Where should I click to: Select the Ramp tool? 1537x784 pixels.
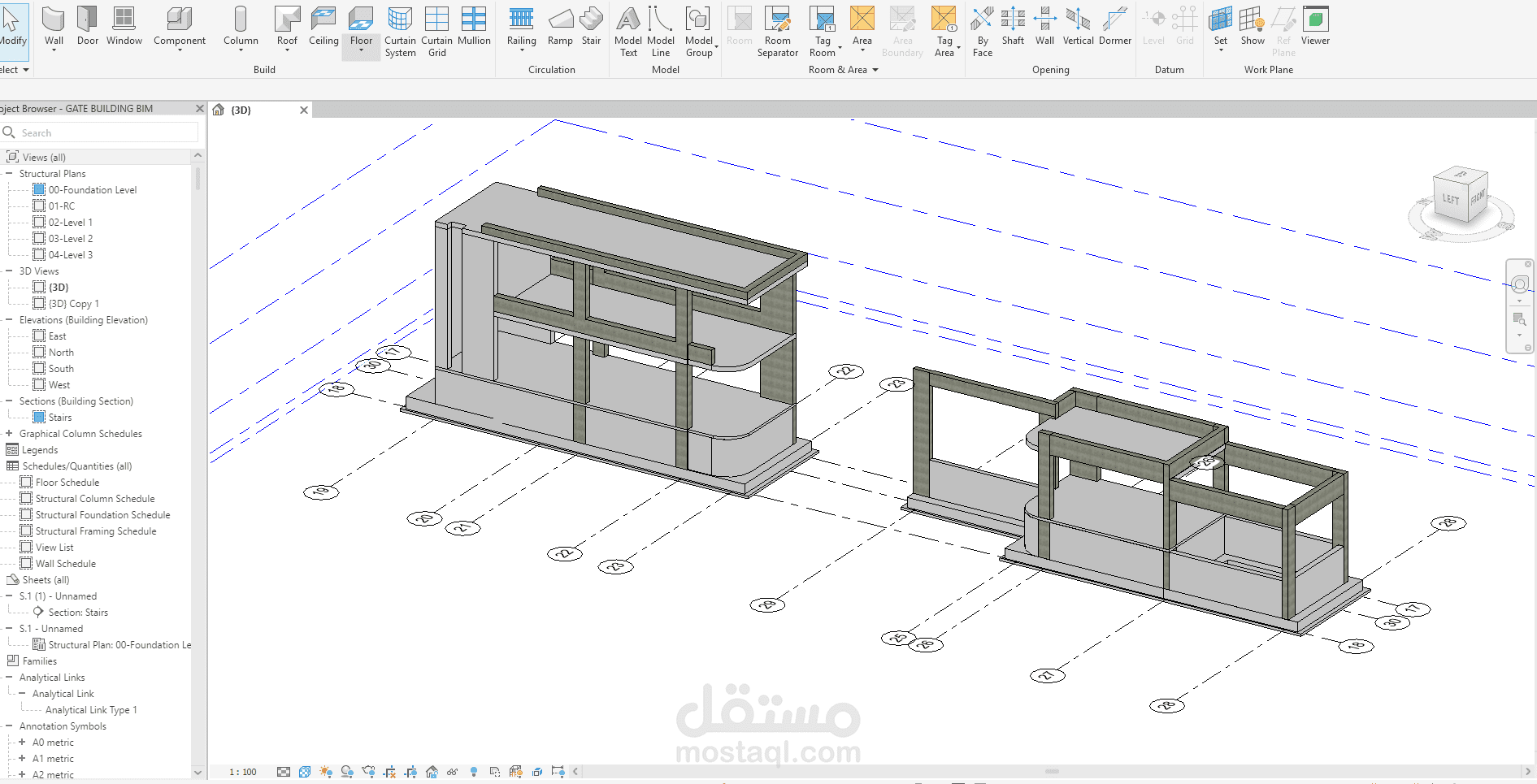560,26
